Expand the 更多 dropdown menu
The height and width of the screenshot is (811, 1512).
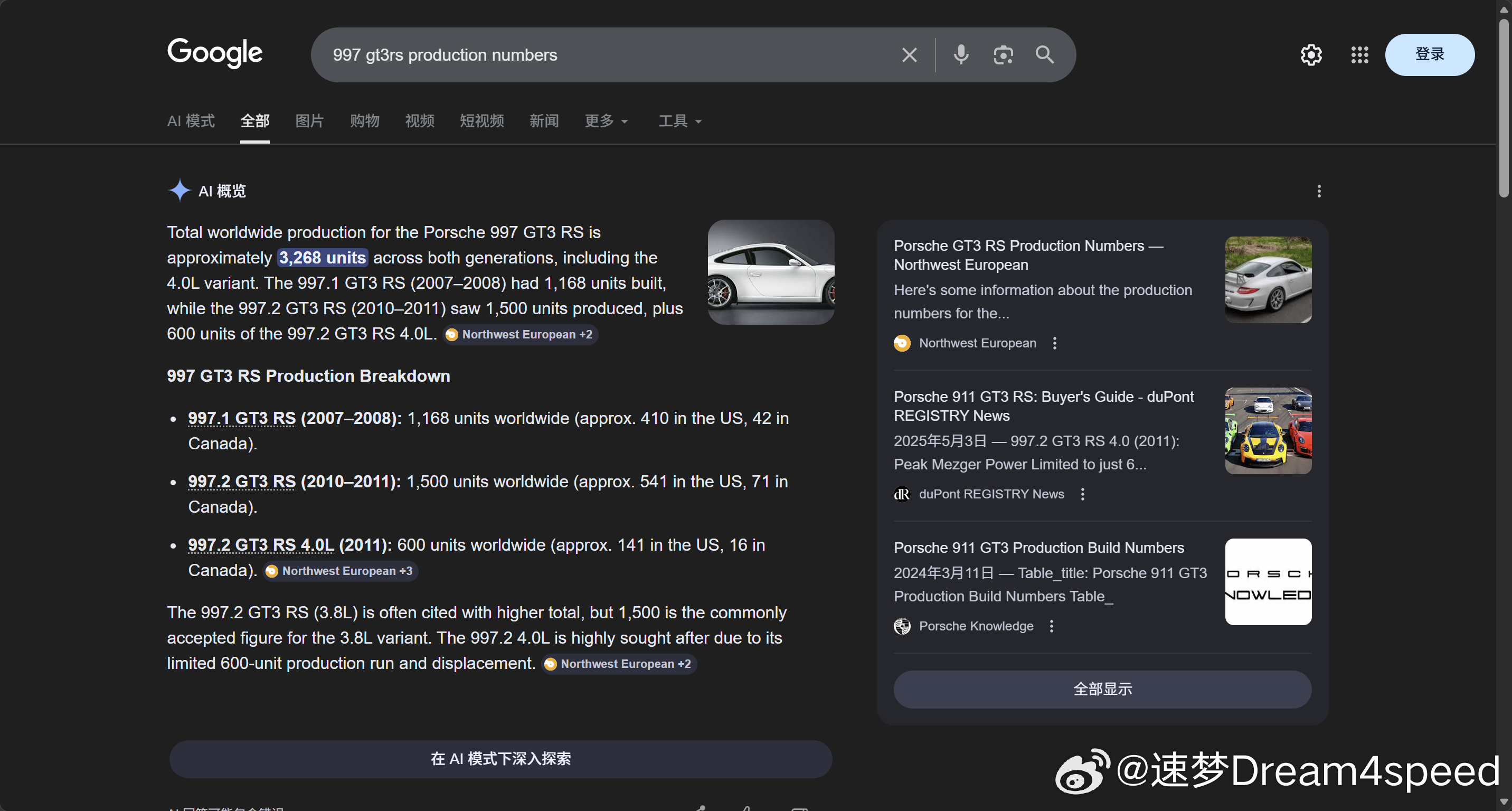[606, 121]
